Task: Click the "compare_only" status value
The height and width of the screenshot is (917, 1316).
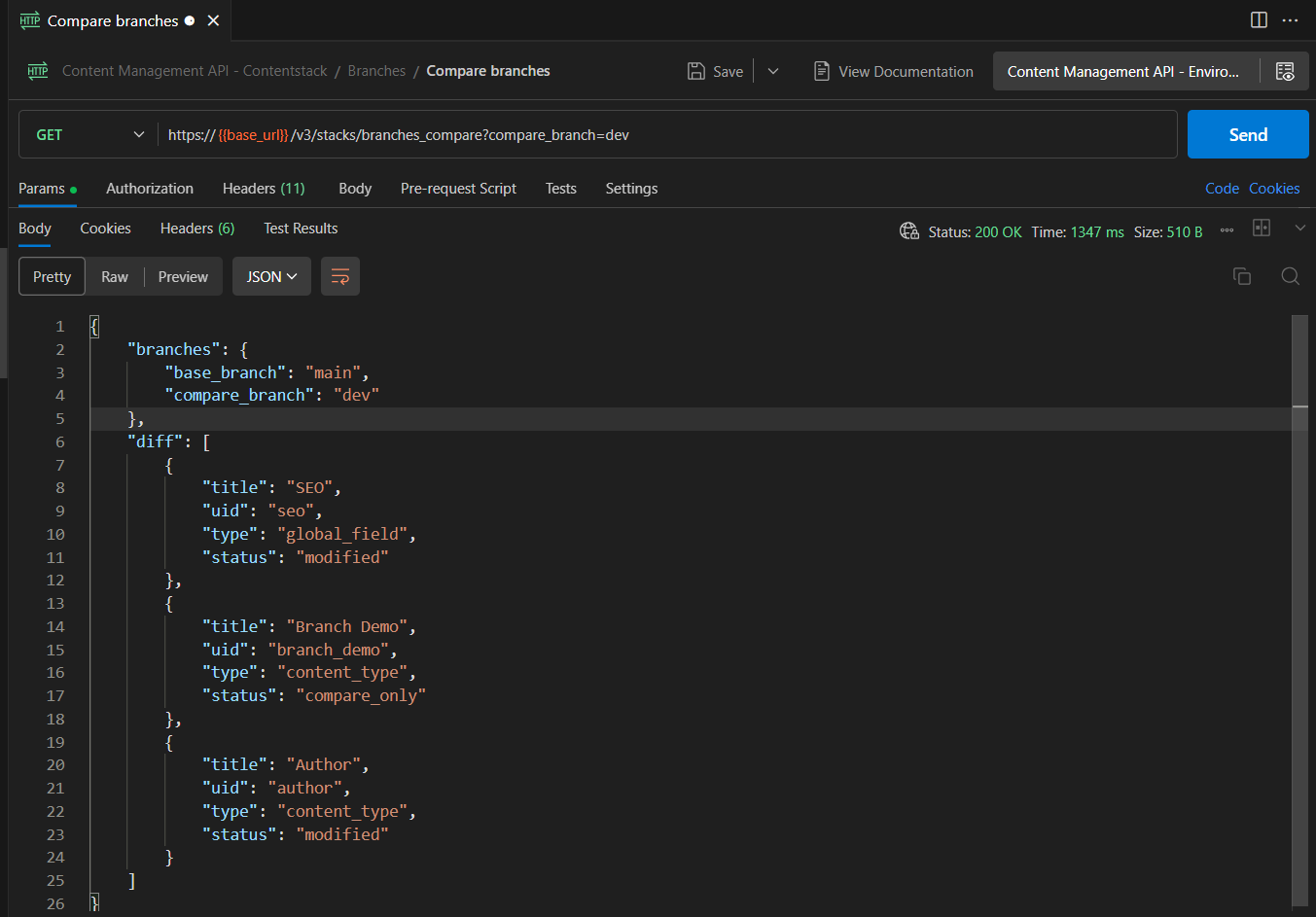Action: click(361, 695)
